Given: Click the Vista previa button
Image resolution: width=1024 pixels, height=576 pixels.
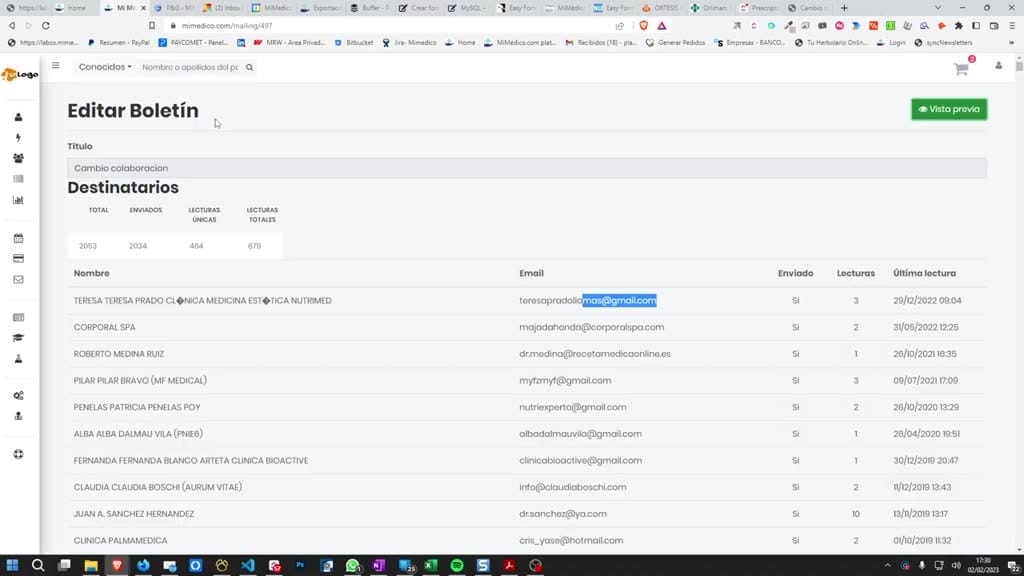Looking at the screenshot, I should [x=949, y=109].
